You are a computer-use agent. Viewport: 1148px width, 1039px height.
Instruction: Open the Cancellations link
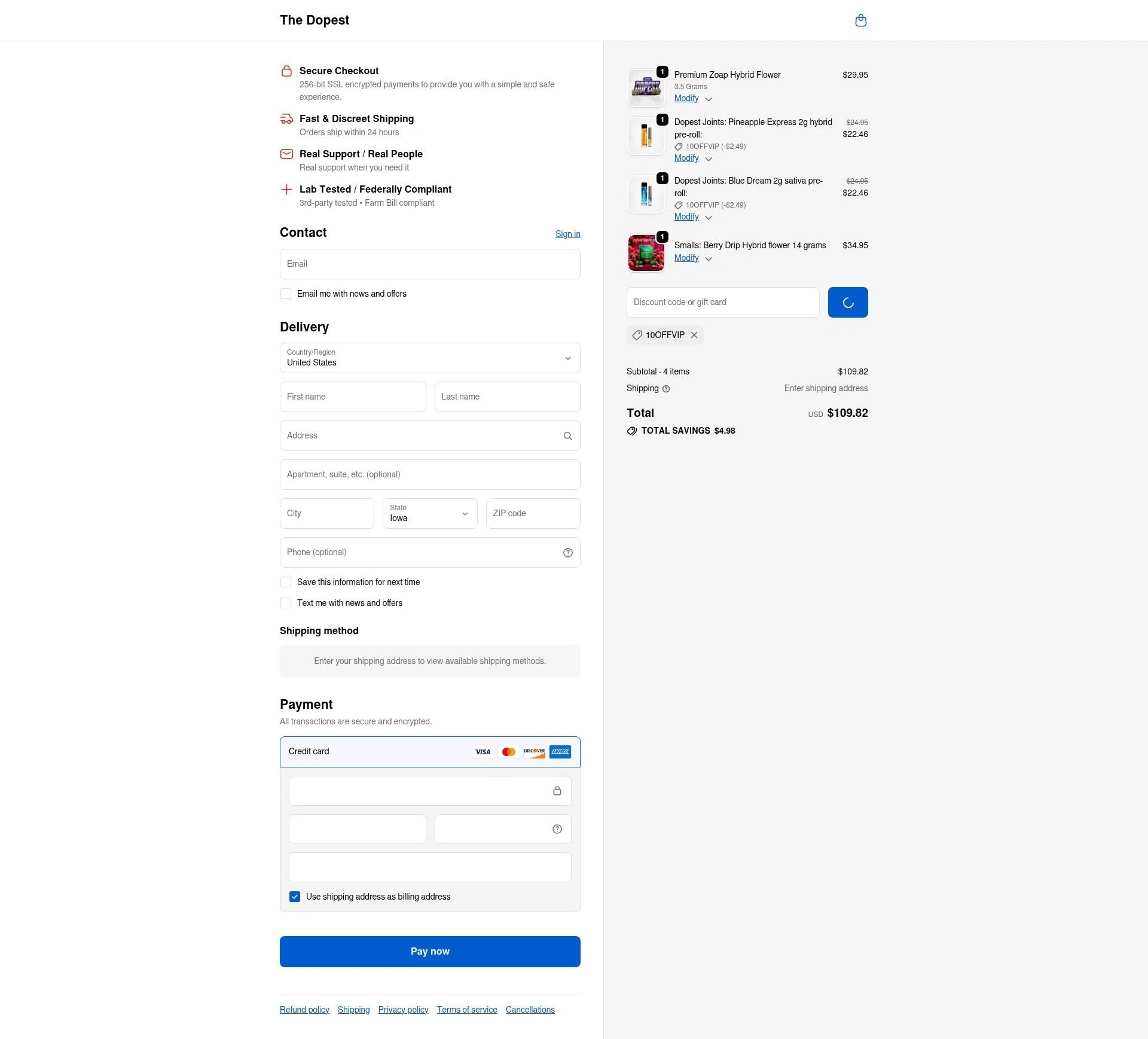530,1010
